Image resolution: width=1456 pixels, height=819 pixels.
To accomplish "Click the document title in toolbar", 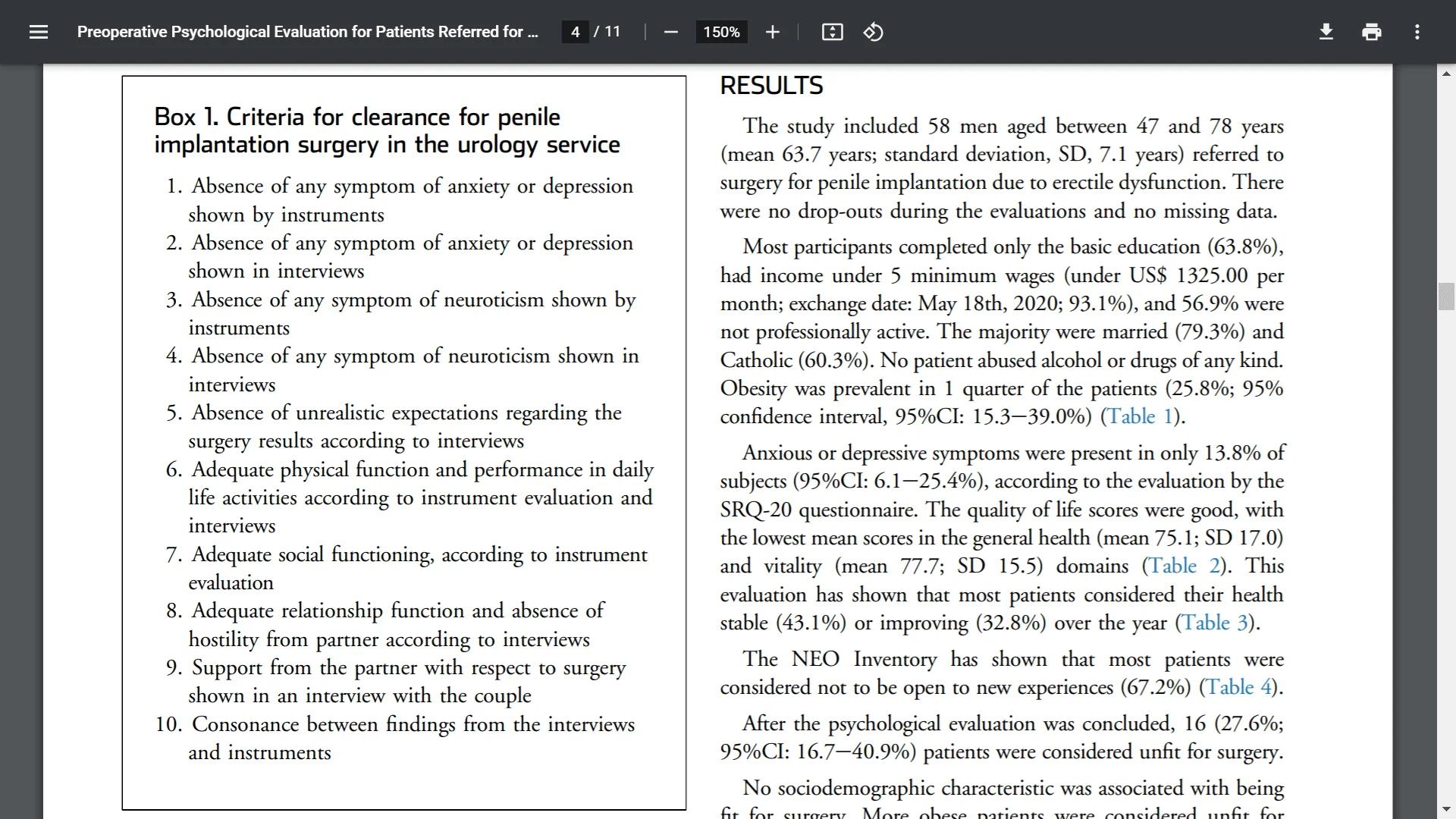I will (308, 32).
